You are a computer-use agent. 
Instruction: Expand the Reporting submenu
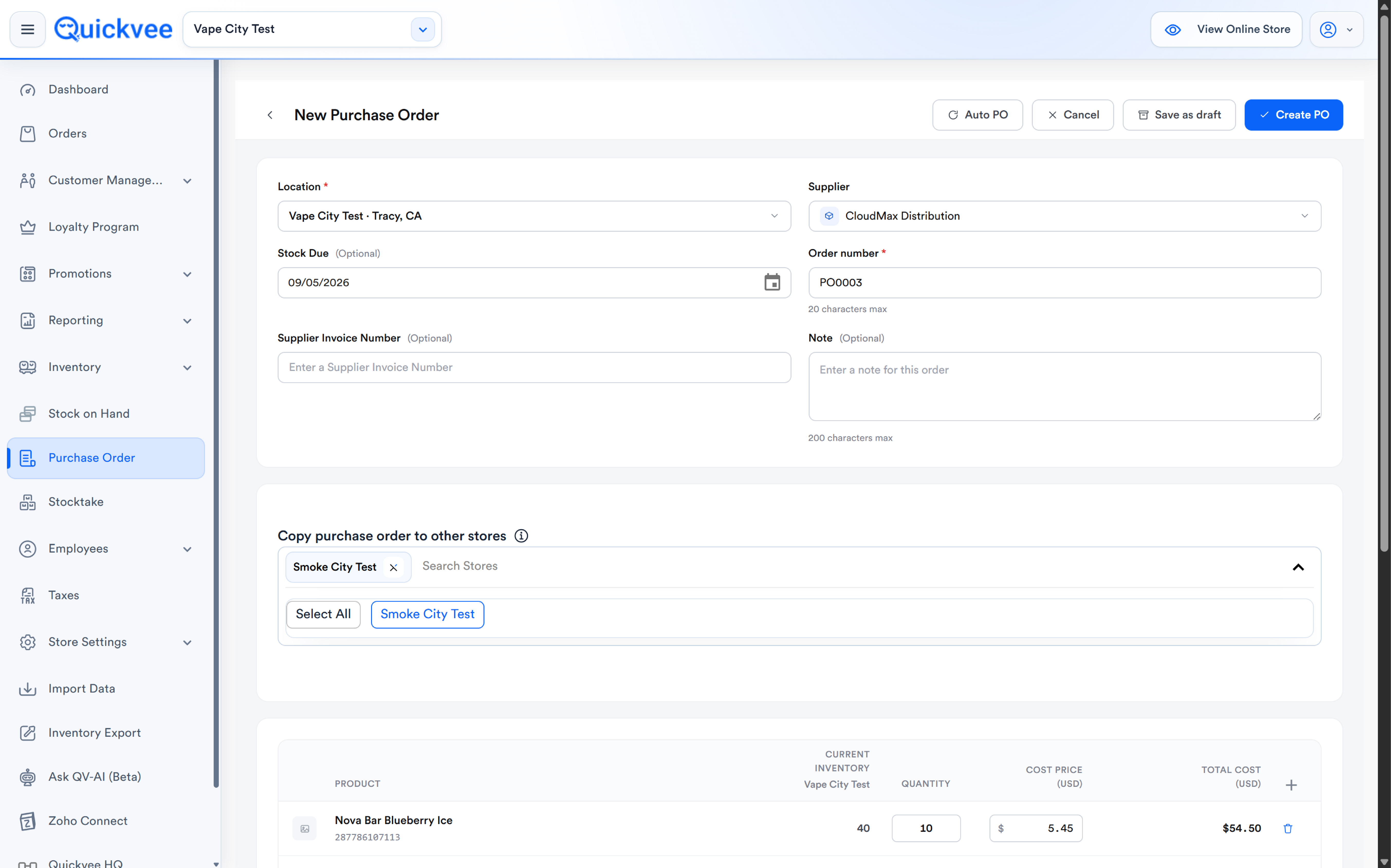(187, 321)
